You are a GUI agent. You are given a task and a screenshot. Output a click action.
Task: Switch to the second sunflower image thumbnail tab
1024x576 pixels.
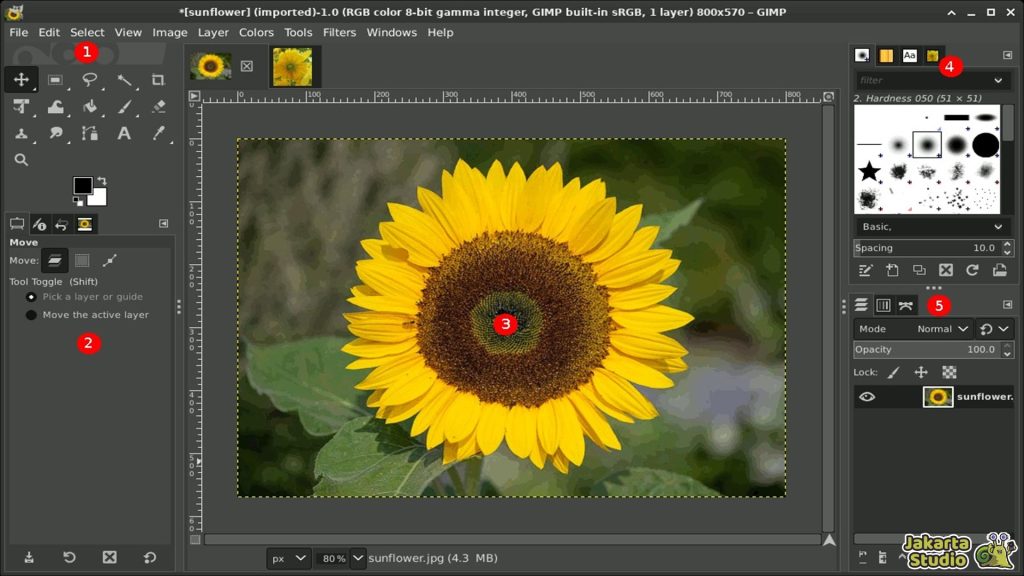pos(292,67)
